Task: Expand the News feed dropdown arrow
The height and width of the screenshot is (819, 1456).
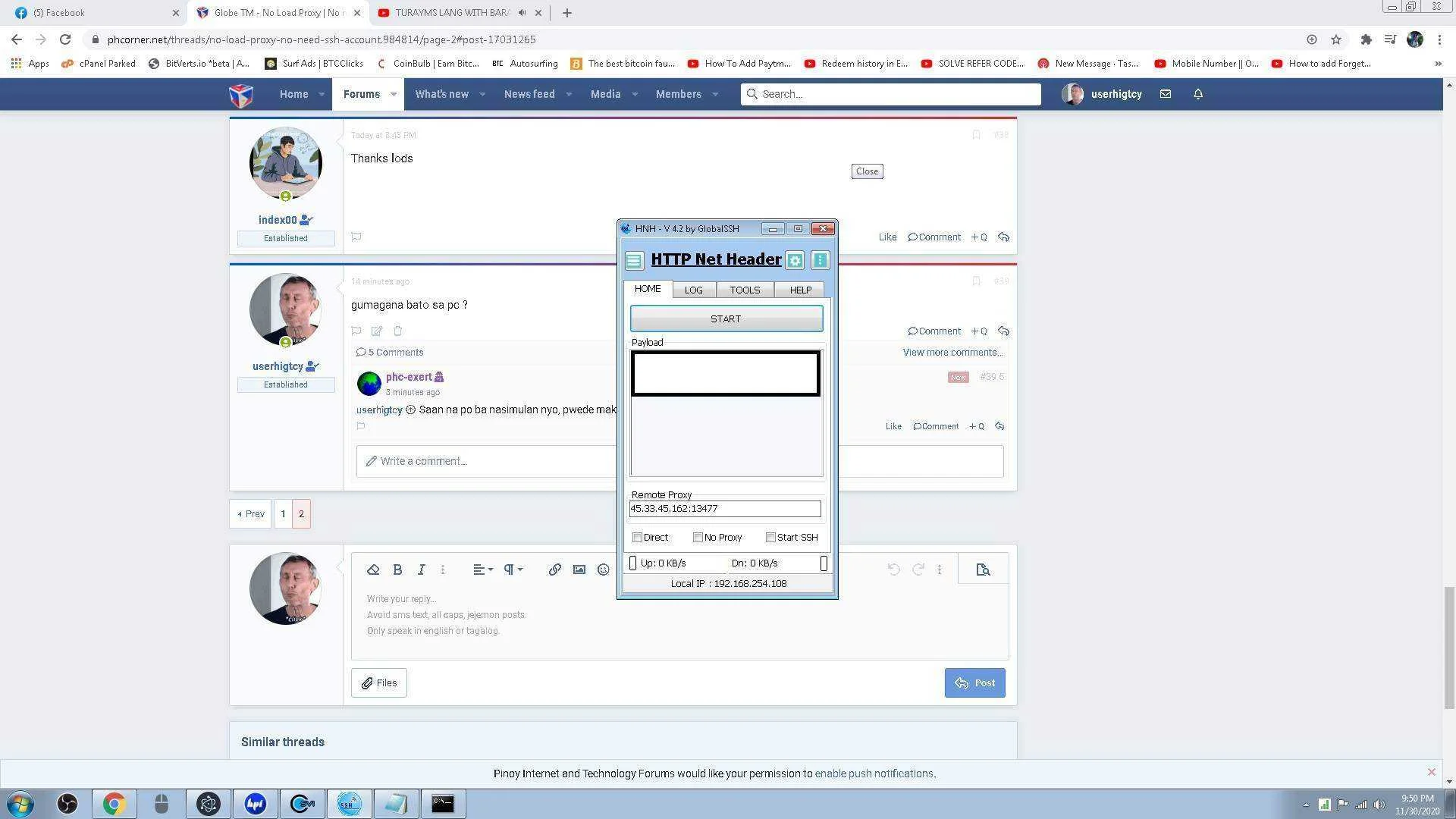Action: pos(569,95)
